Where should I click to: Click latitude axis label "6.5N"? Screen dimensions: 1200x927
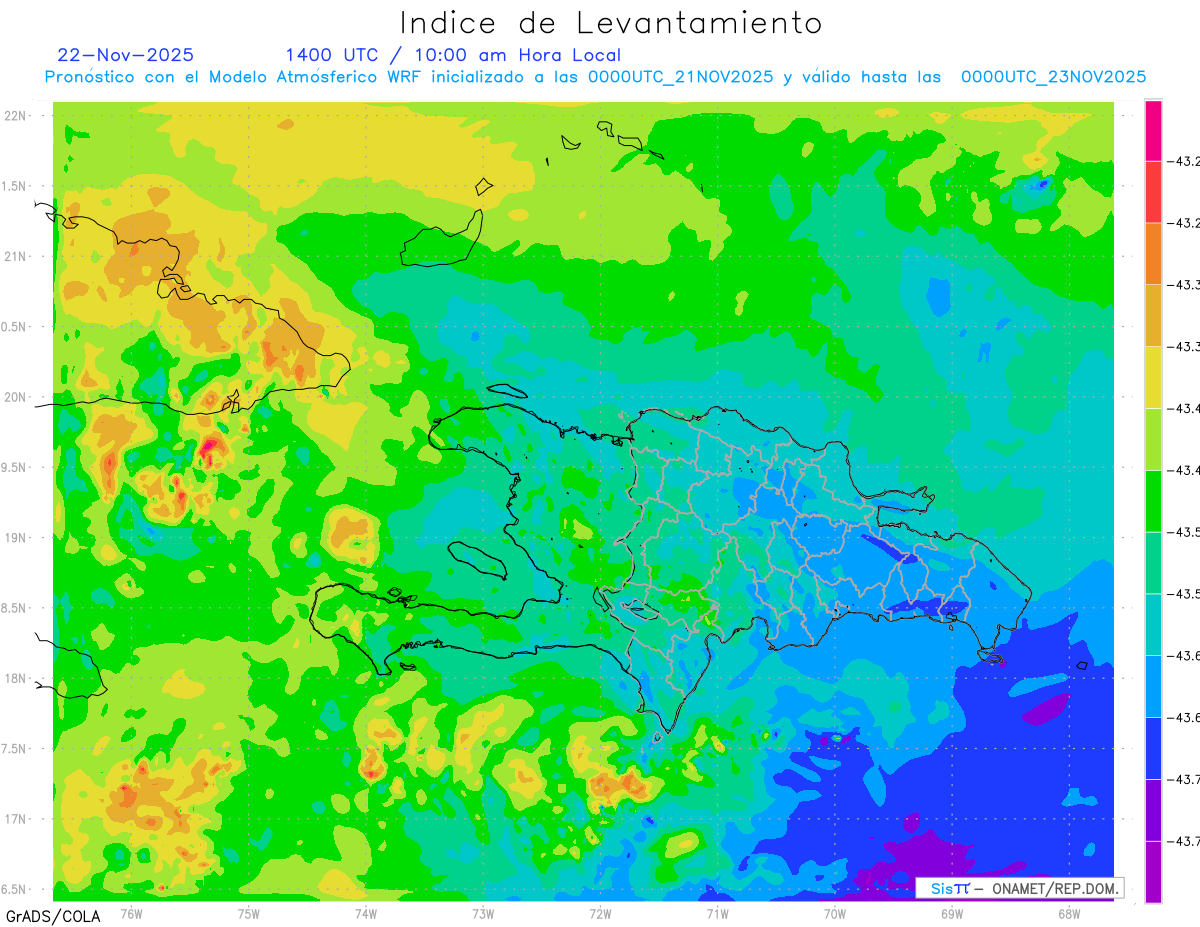point(14,889)
